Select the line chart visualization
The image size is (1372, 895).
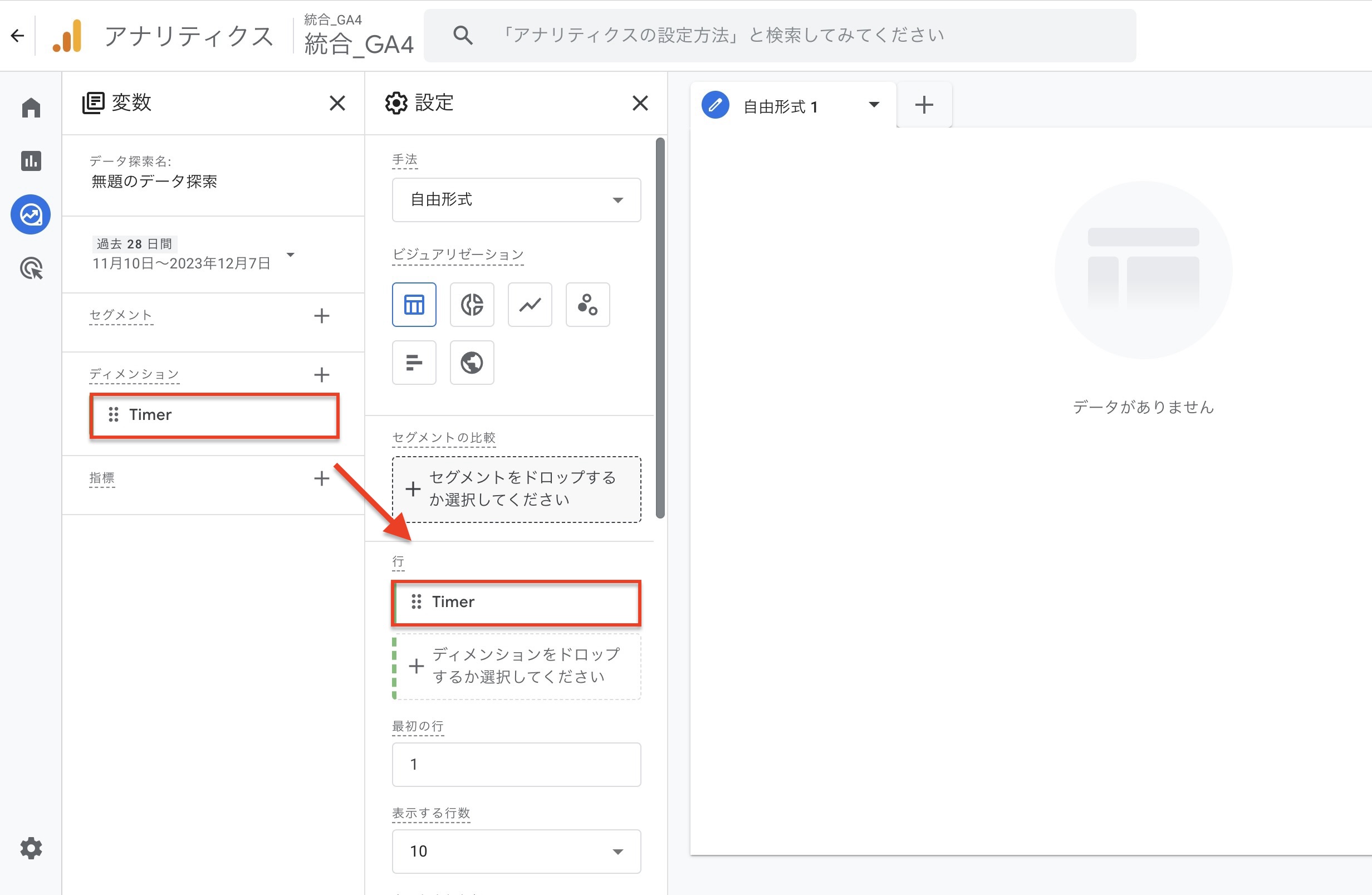[529, 305]
